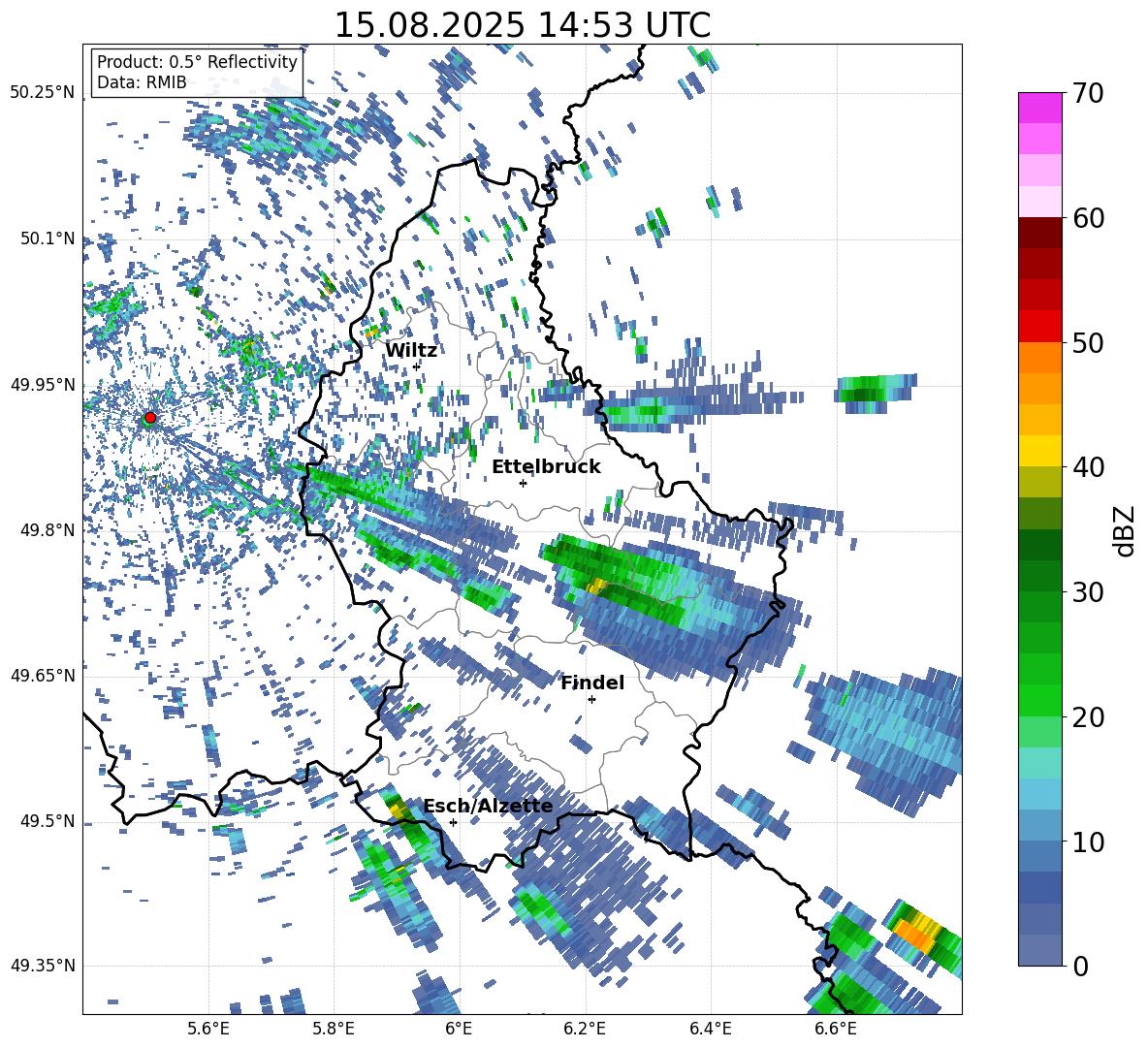
Task: Click the 6°E longitude label
Action: pos(459,1029)
